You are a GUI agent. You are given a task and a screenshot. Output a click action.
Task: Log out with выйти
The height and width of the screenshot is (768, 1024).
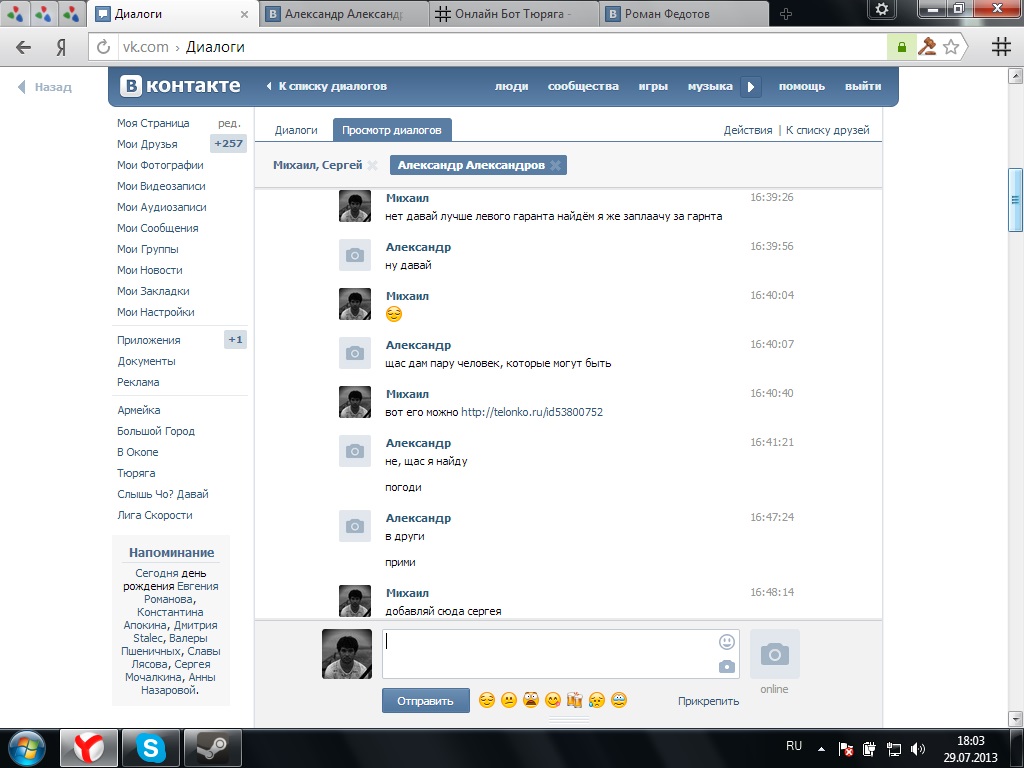point(863,86)
